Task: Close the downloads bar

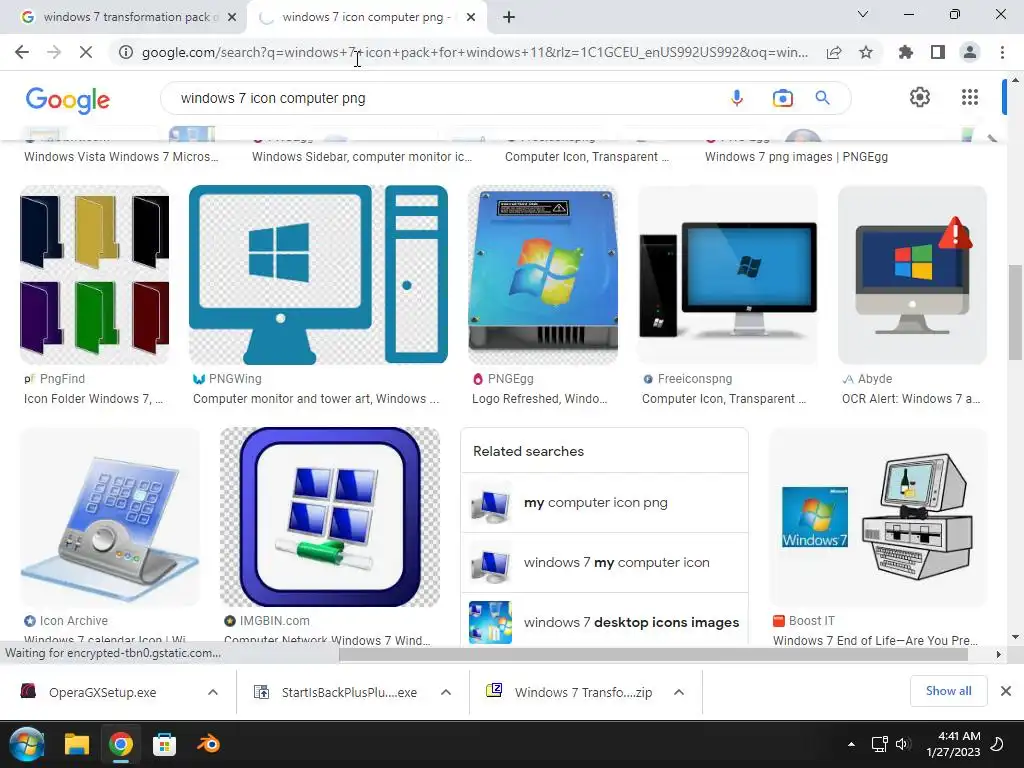Action: point(1006,691)
